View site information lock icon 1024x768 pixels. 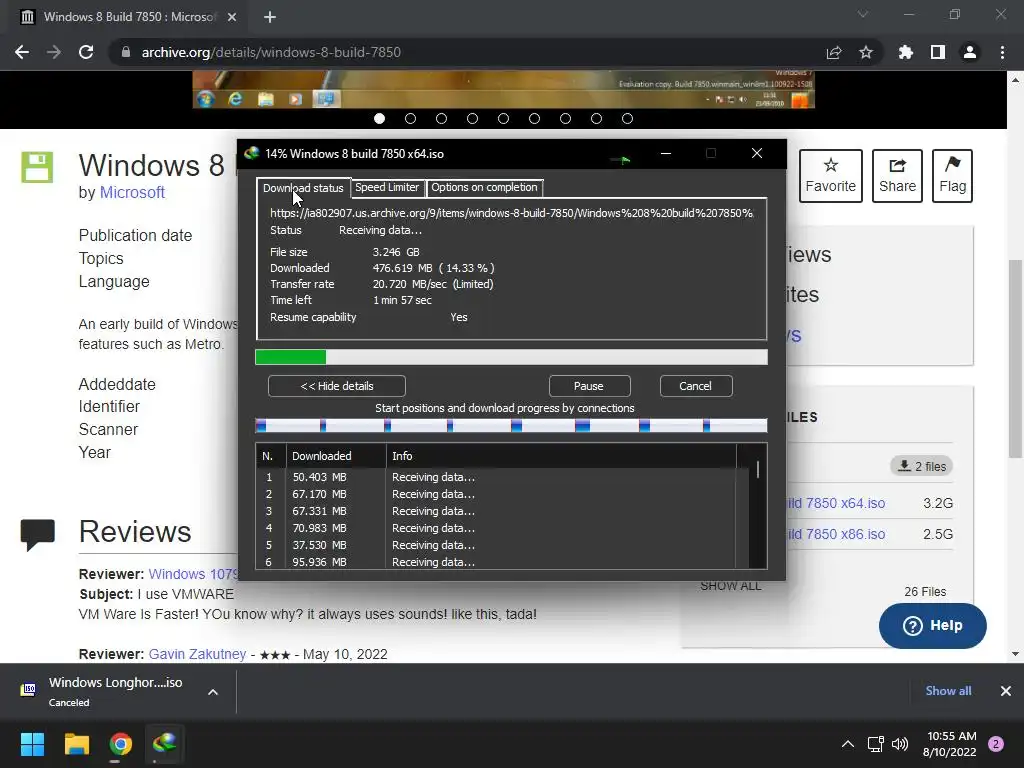(126, 52)
